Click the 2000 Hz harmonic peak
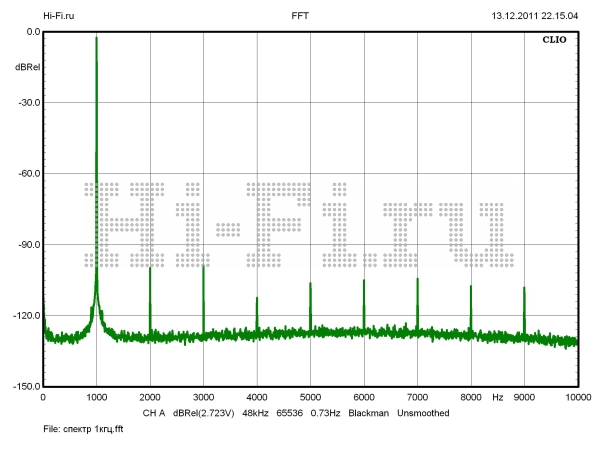 click(150, 270)
